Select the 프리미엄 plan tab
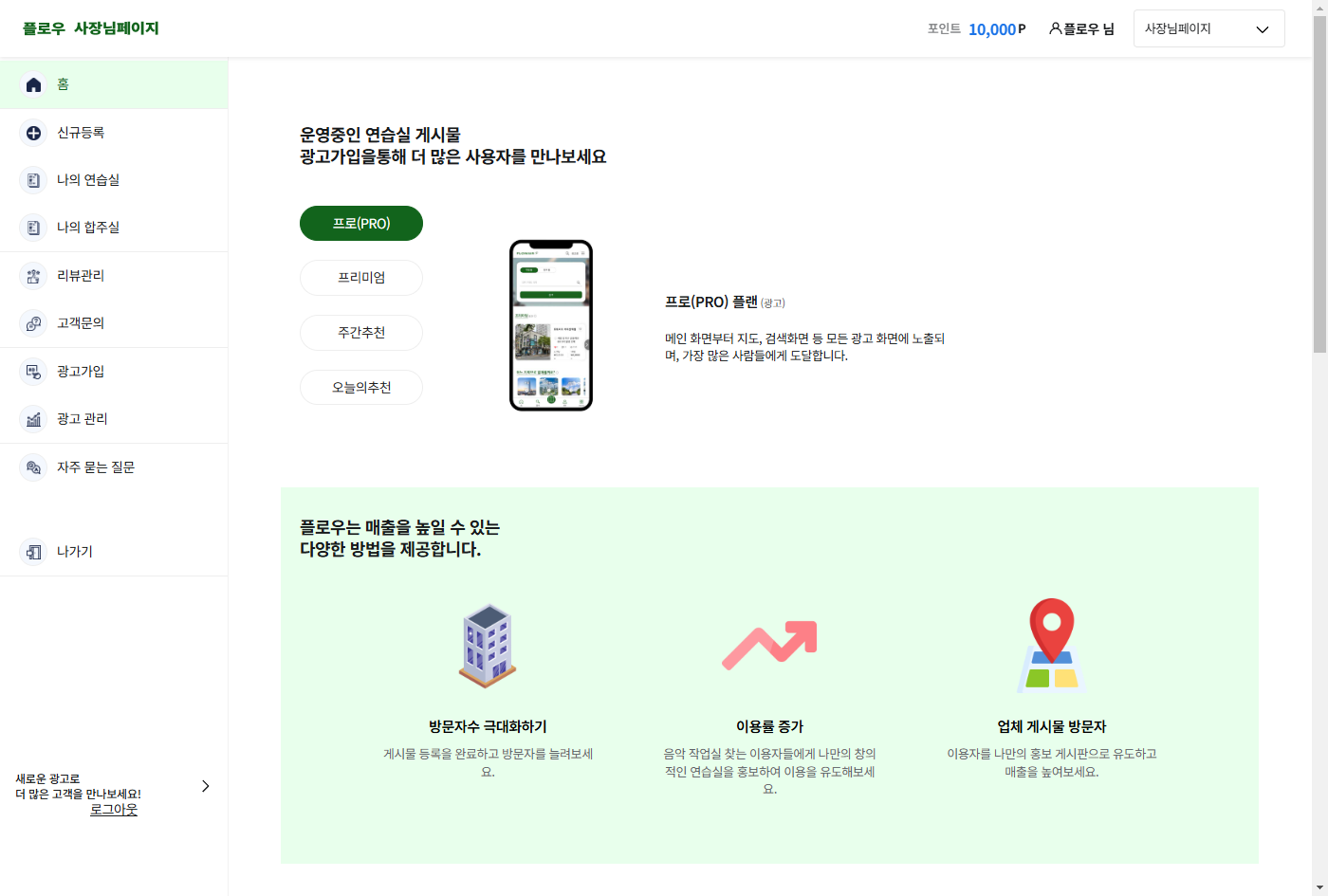The image size is (1328, 896). point(361,278)
